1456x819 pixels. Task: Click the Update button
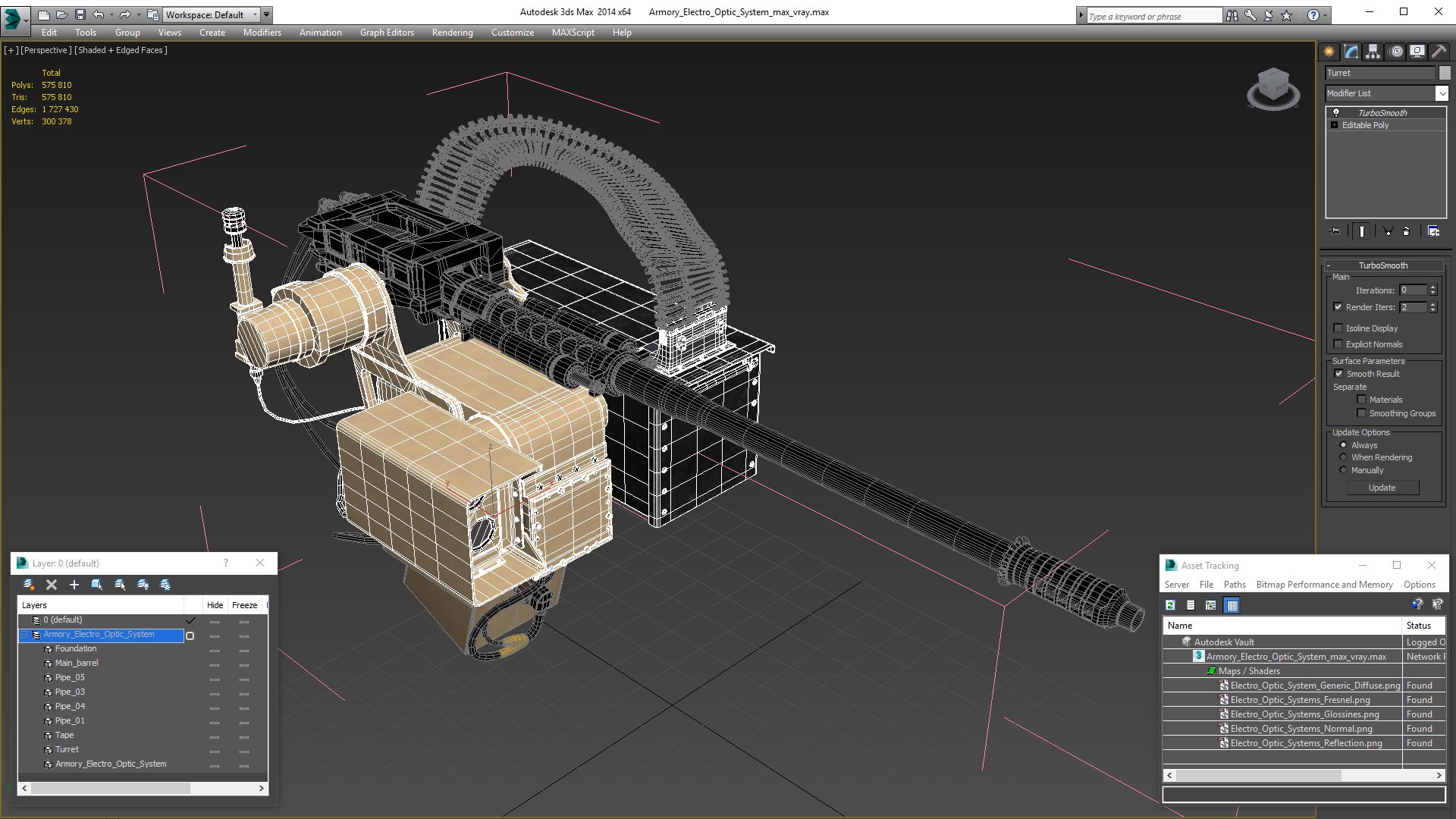pyautogui.click(x=1382, y=488)
